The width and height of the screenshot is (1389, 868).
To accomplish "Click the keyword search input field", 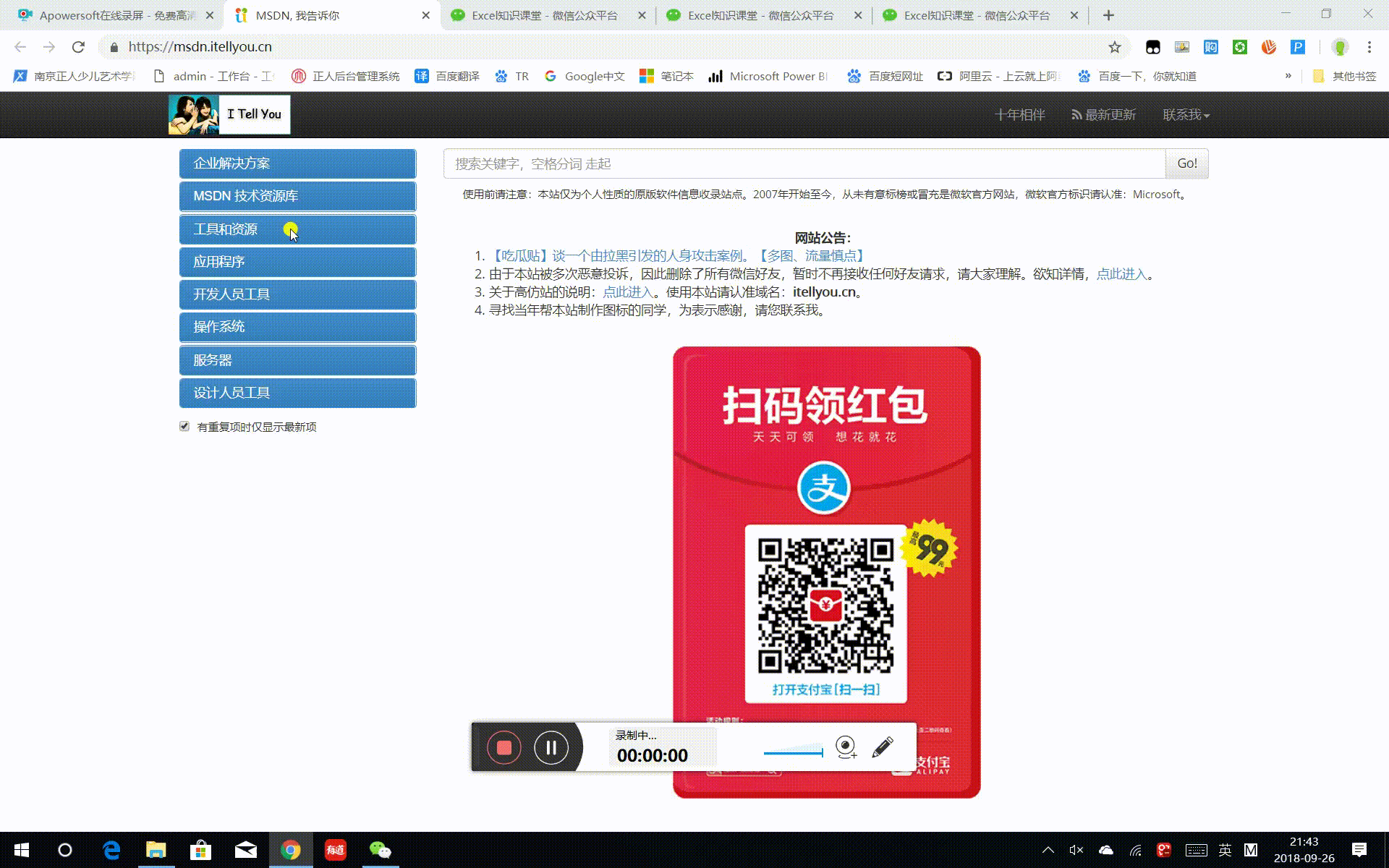I will click(804, 164).
